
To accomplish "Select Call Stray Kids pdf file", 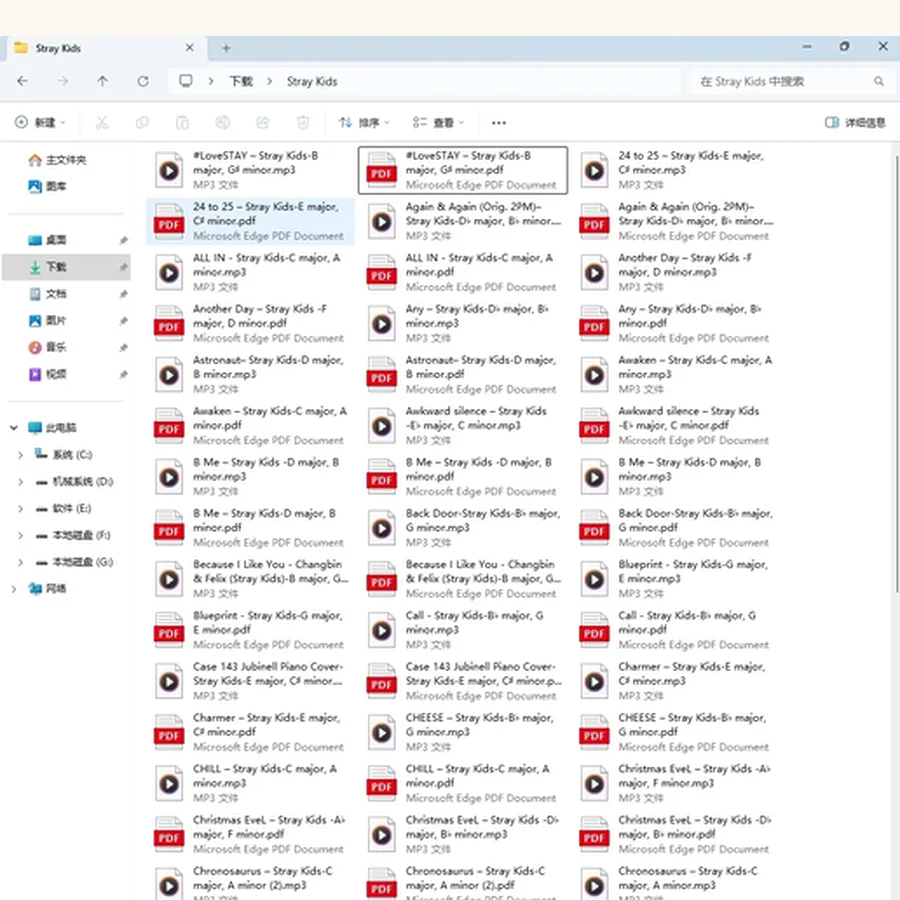I will pos(676,630).
